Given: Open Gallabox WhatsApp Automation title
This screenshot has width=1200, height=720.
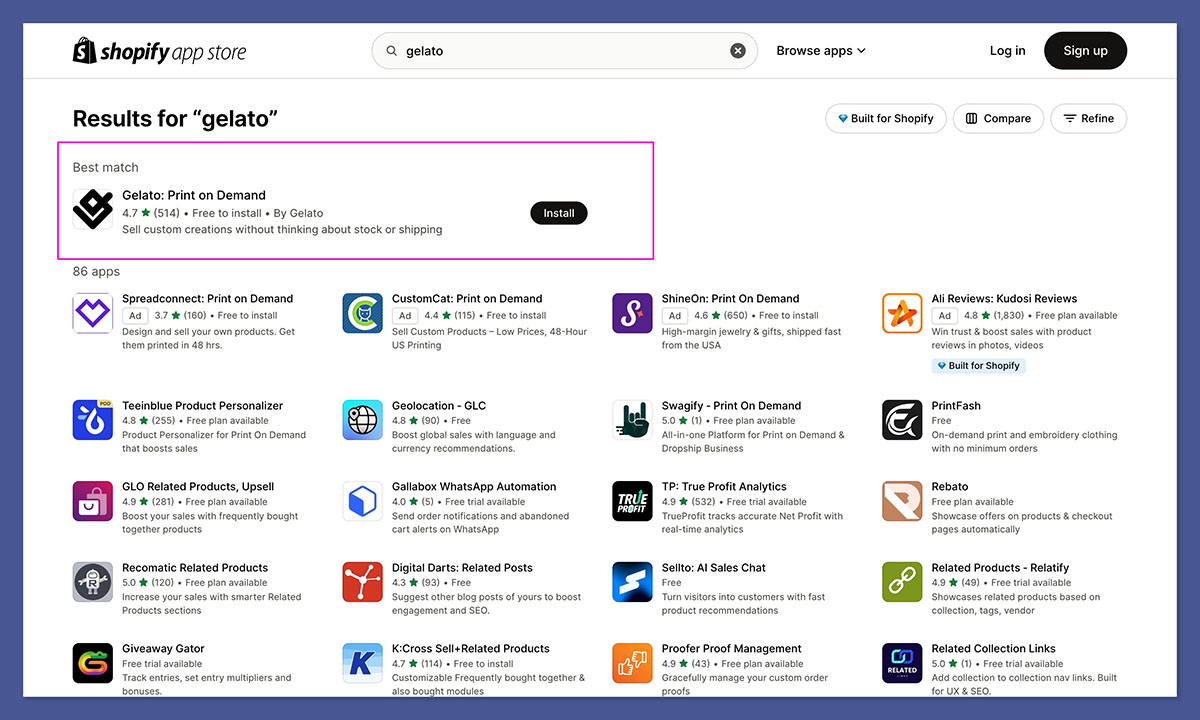Looking at the screenshot, I should [474, 486].
